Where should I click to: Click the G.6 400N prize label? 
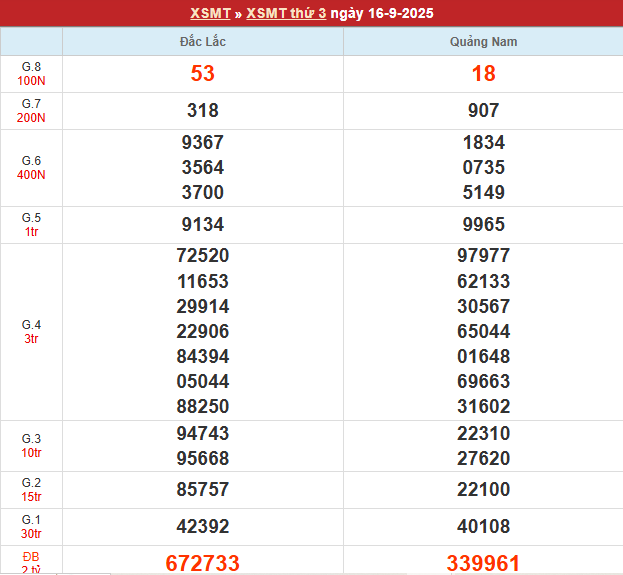pyautogui.click(x=31, y=168)
